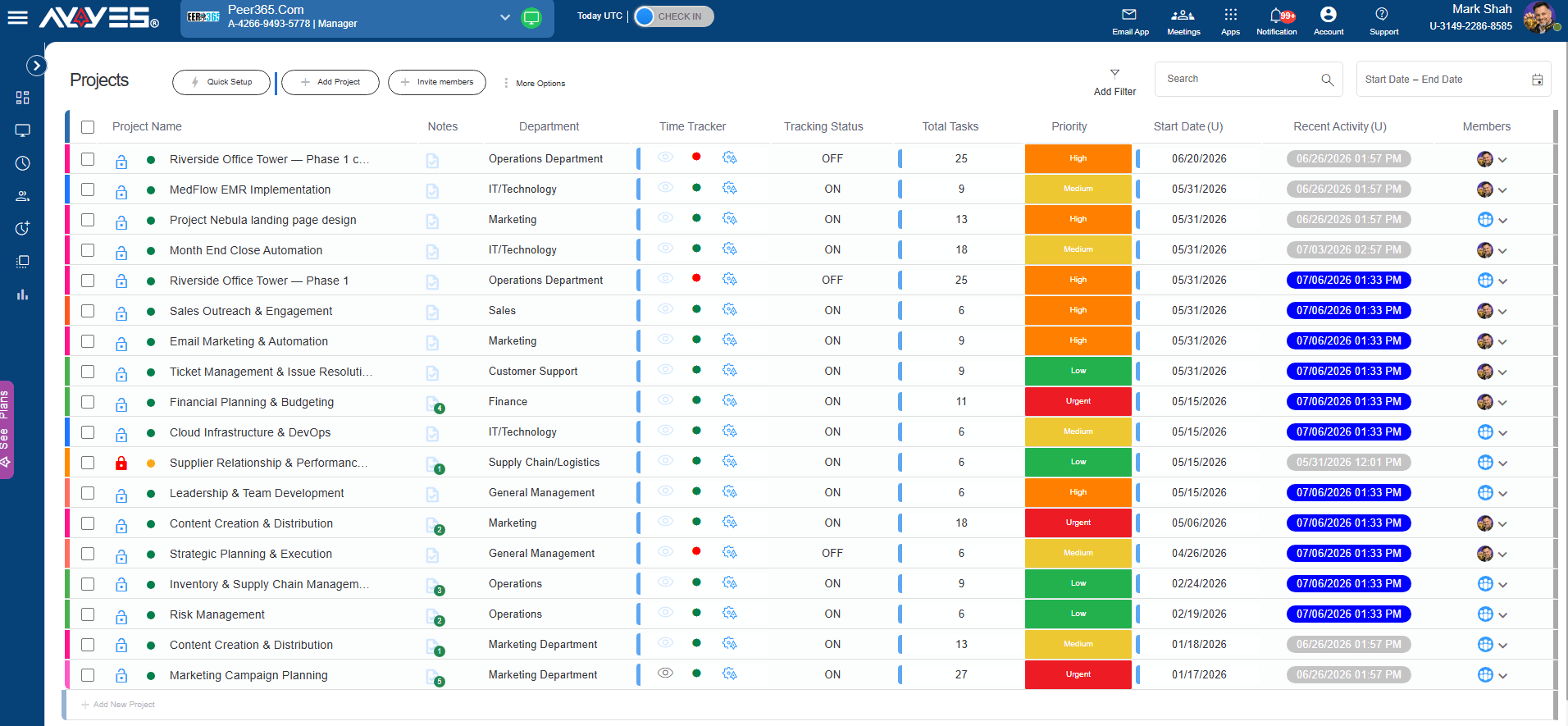1568x726 pixels.
Task: Click the Low priority cell for Ticket Management
Action: pyautogui.click(x=1078, y=371)
